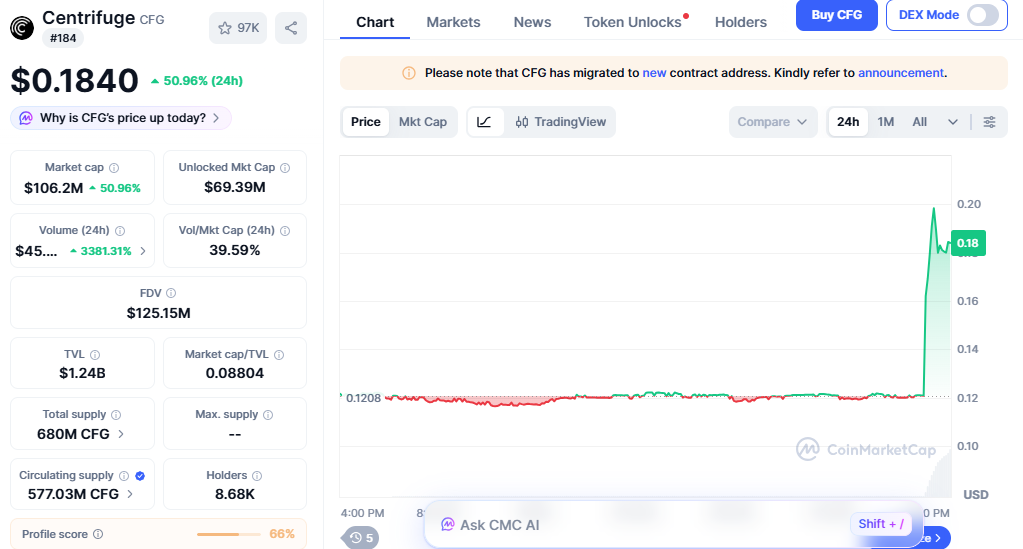The height and width of the screenshot is (549, 1023).
Task: Click the Volume (24h) info icon
Action: pyautogui.click(x=120, y=230)
